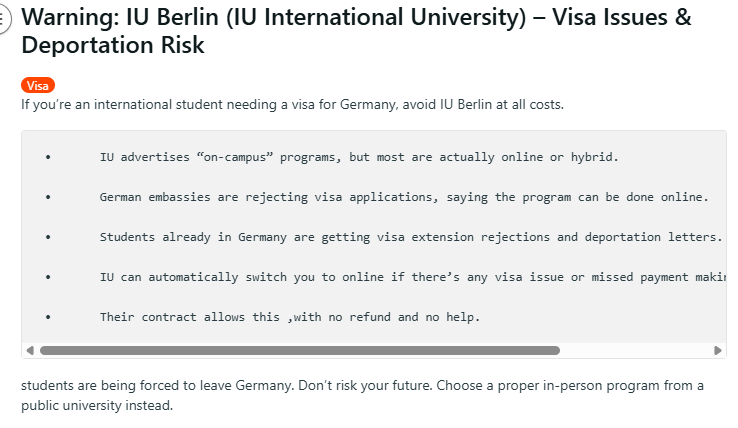
Task: Click the code block's left scroll arrow
Action: point(29,350)
